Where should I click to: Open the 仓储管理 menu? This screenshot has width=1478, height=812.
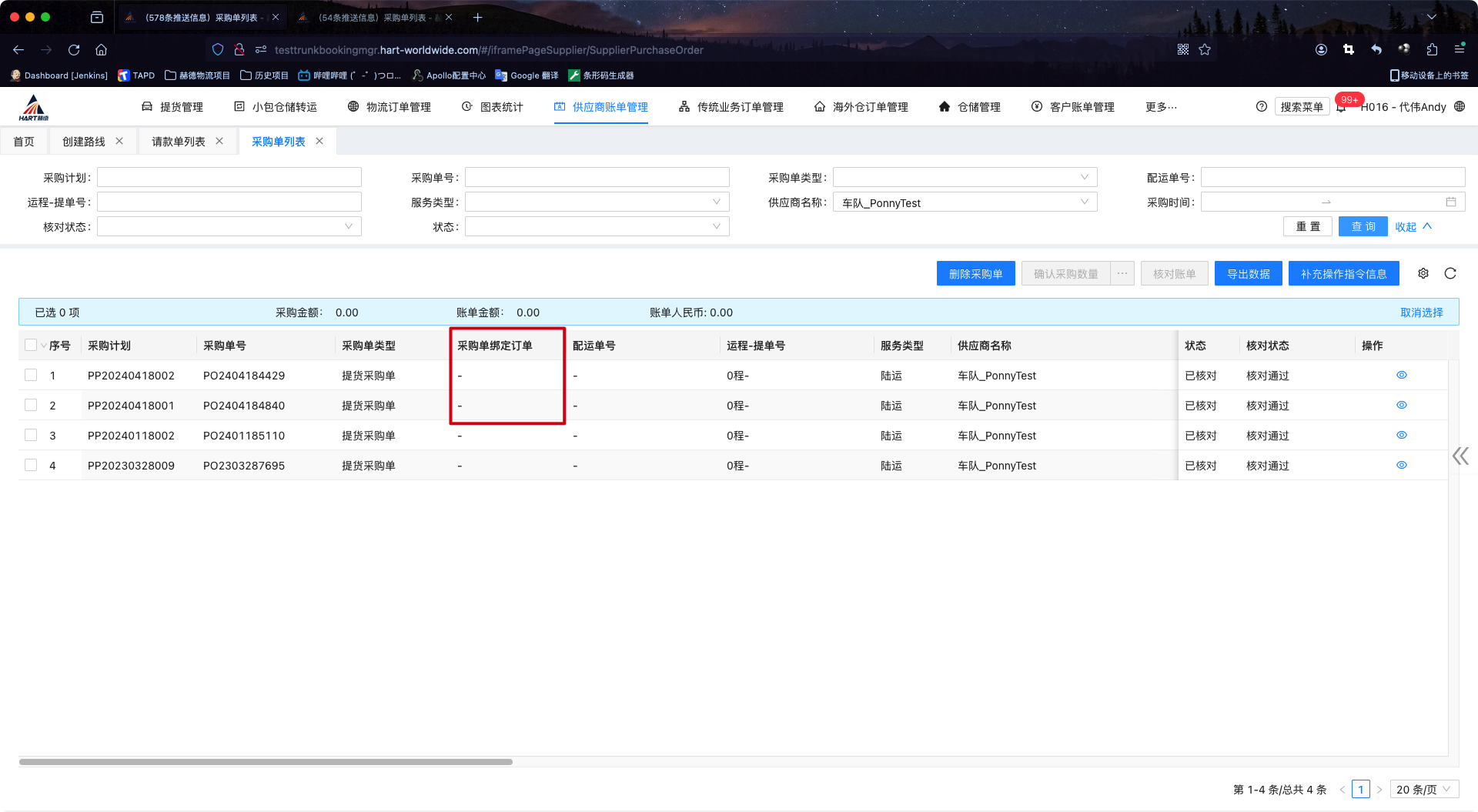pyautogui.click(x=970, y=107)
